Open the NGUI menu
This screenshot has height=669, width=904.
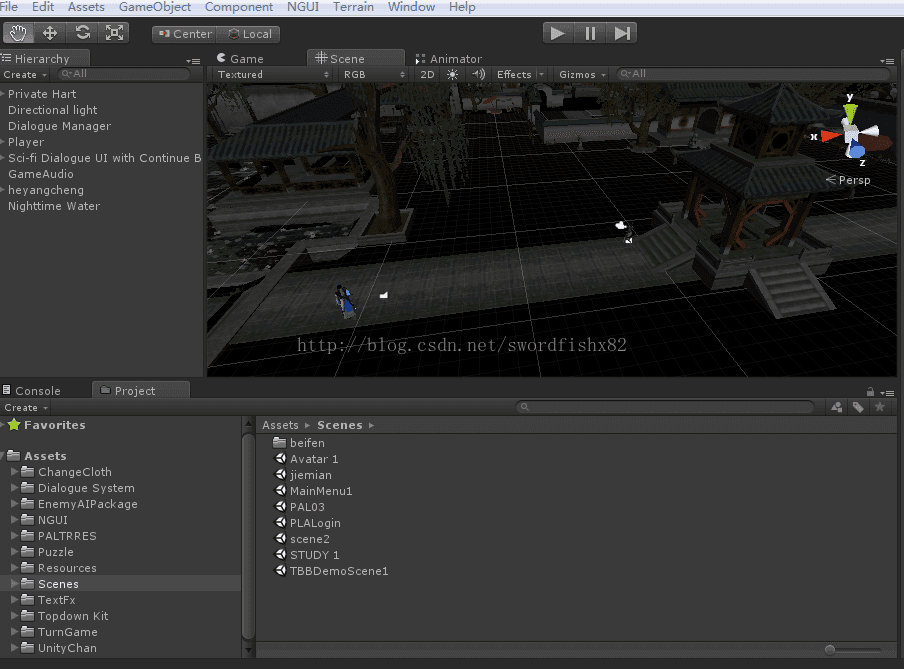(x=303, y=7)
